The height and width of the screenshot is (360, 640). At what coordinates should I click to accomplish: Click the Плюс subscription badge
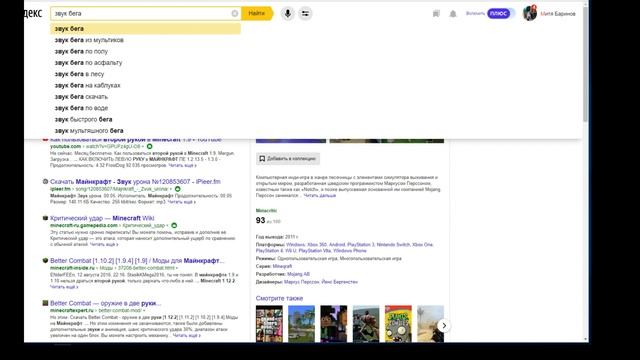pos(498,13)
